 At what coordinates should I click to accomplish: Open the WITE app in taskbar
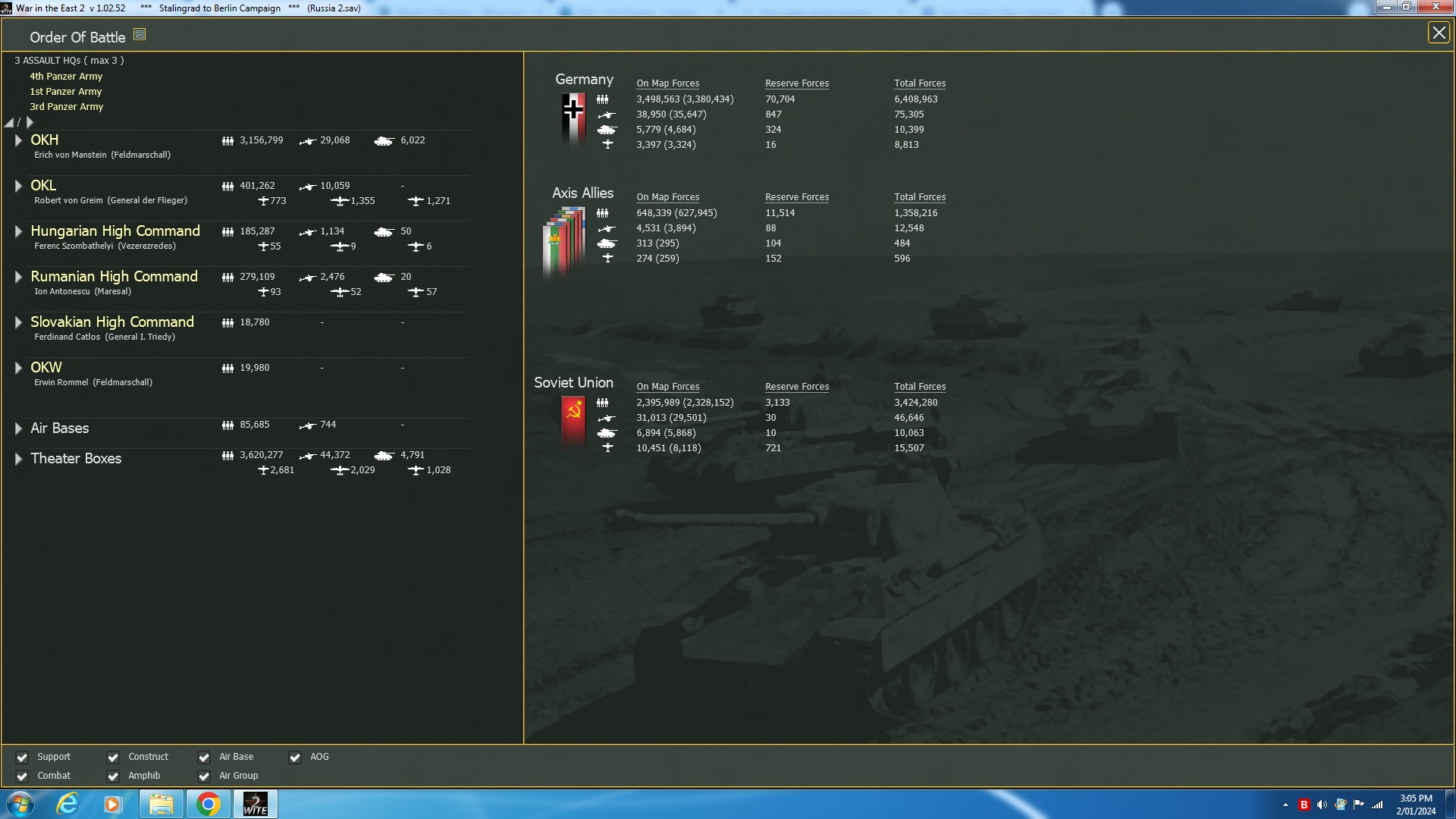coord(255,804)
